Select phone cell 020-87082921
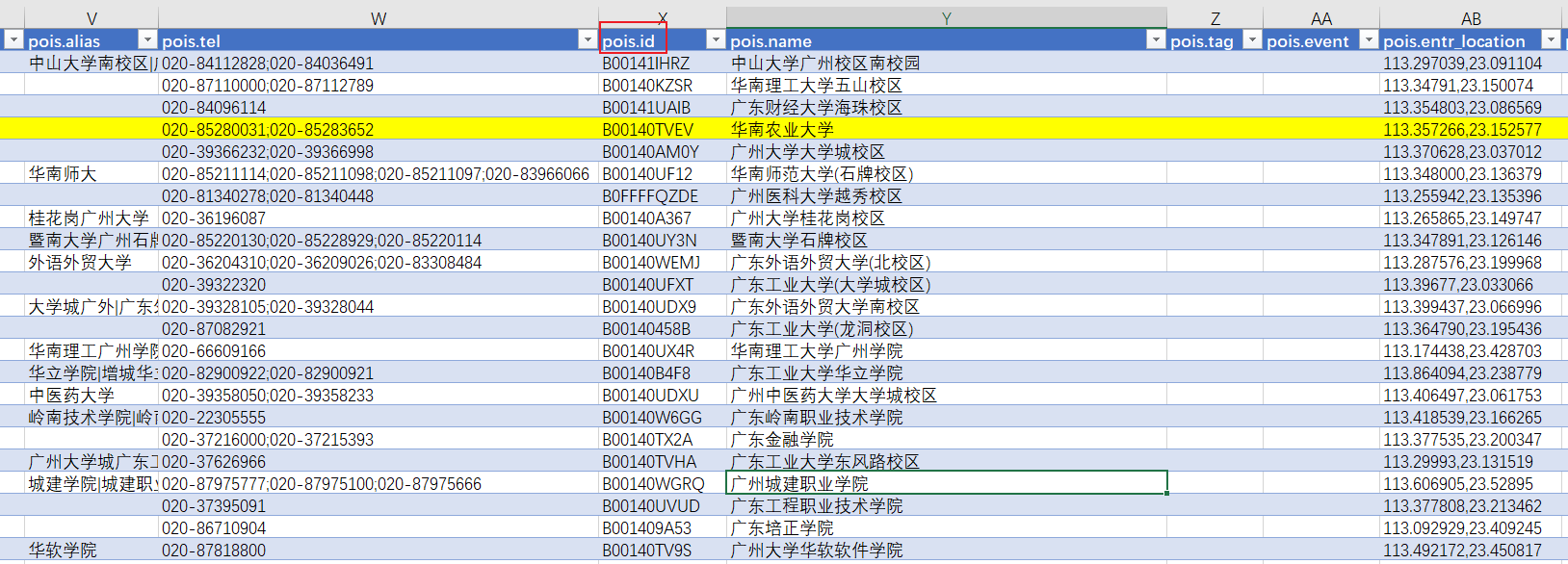This screenshot has width=1568, height=564. click(379, 328)
